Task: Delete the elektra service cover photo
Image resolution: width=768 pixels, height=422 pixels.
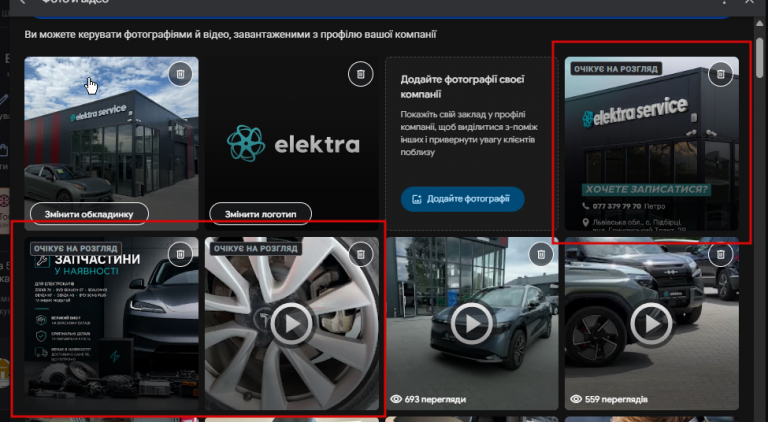Action: [x=180, y=74]
